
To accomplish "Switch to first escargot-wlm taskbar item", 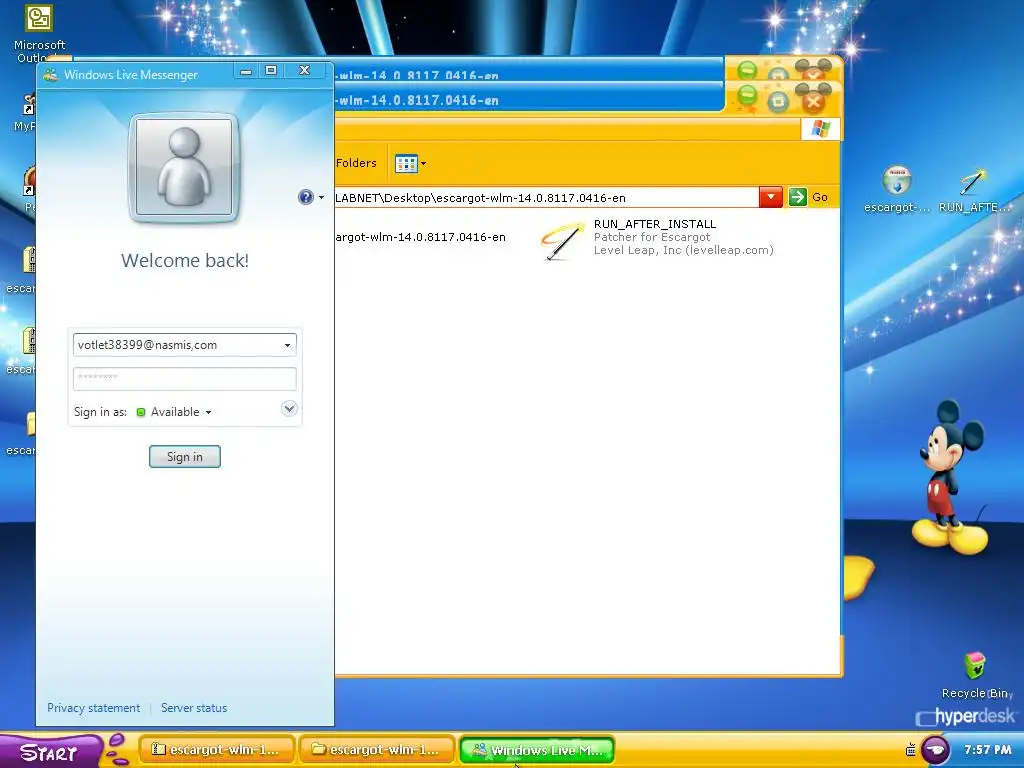I will pyautogui.click(x=216, y=750).
